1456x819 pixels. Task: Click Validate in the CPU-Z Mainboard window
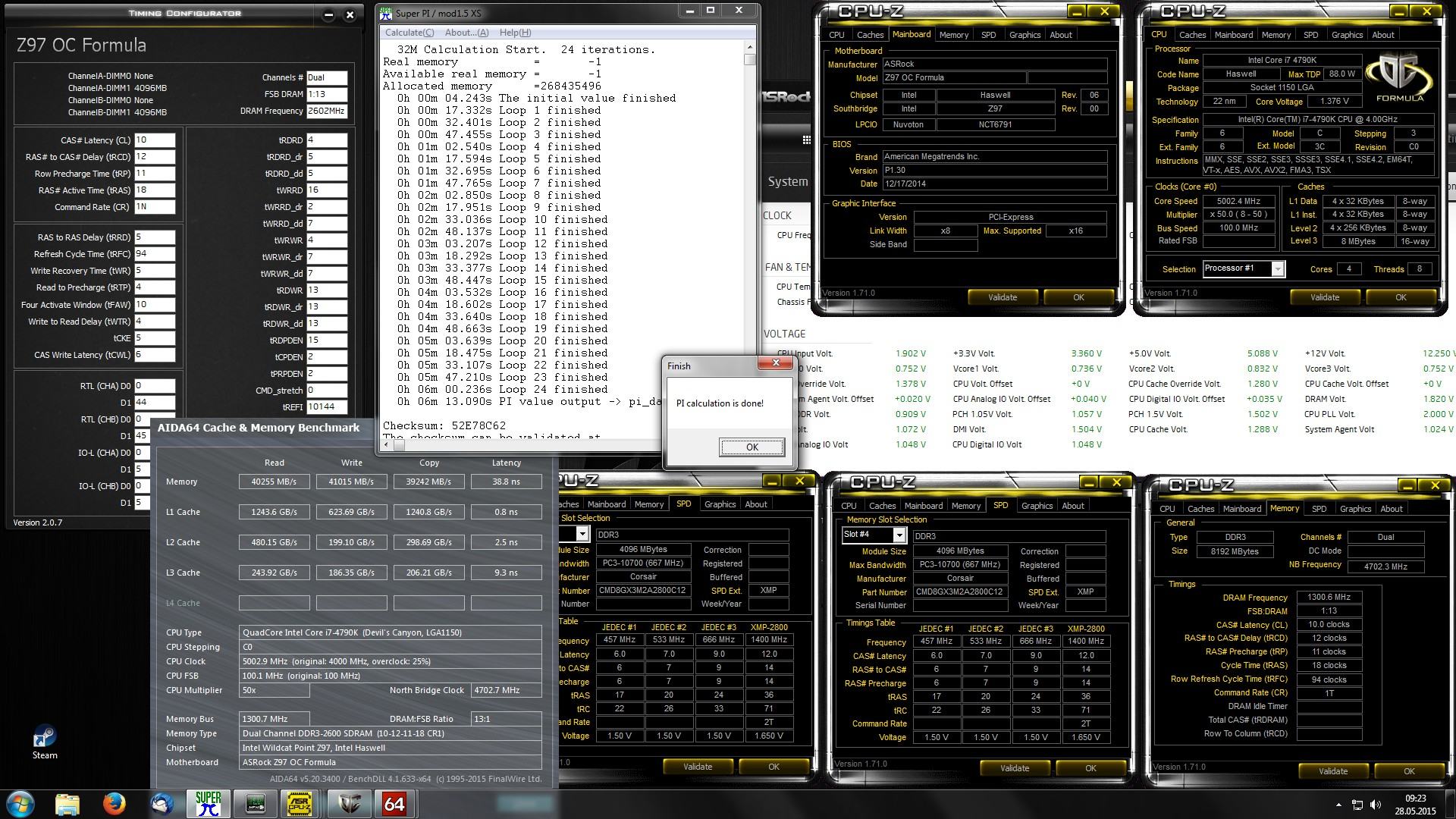click(x=1002, y=297)
